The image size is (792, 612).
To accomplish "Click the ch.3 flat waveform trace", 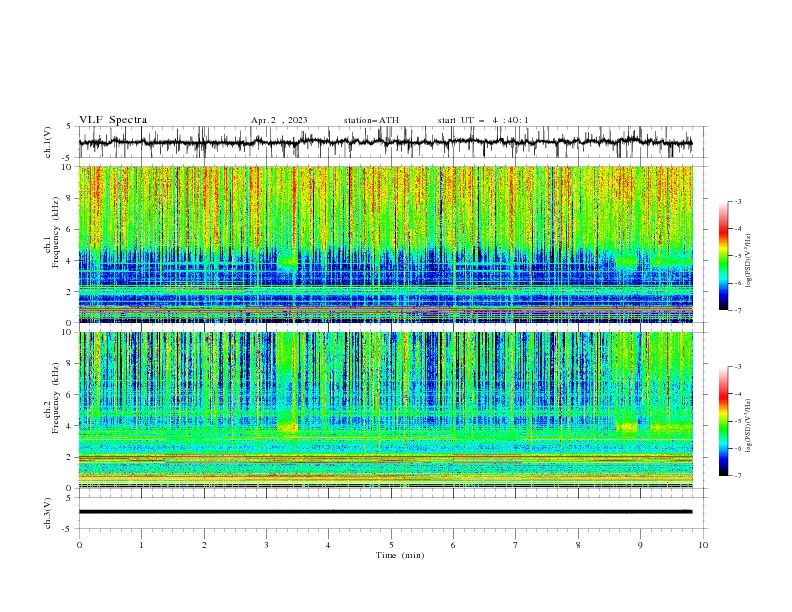I will (385, 512).
